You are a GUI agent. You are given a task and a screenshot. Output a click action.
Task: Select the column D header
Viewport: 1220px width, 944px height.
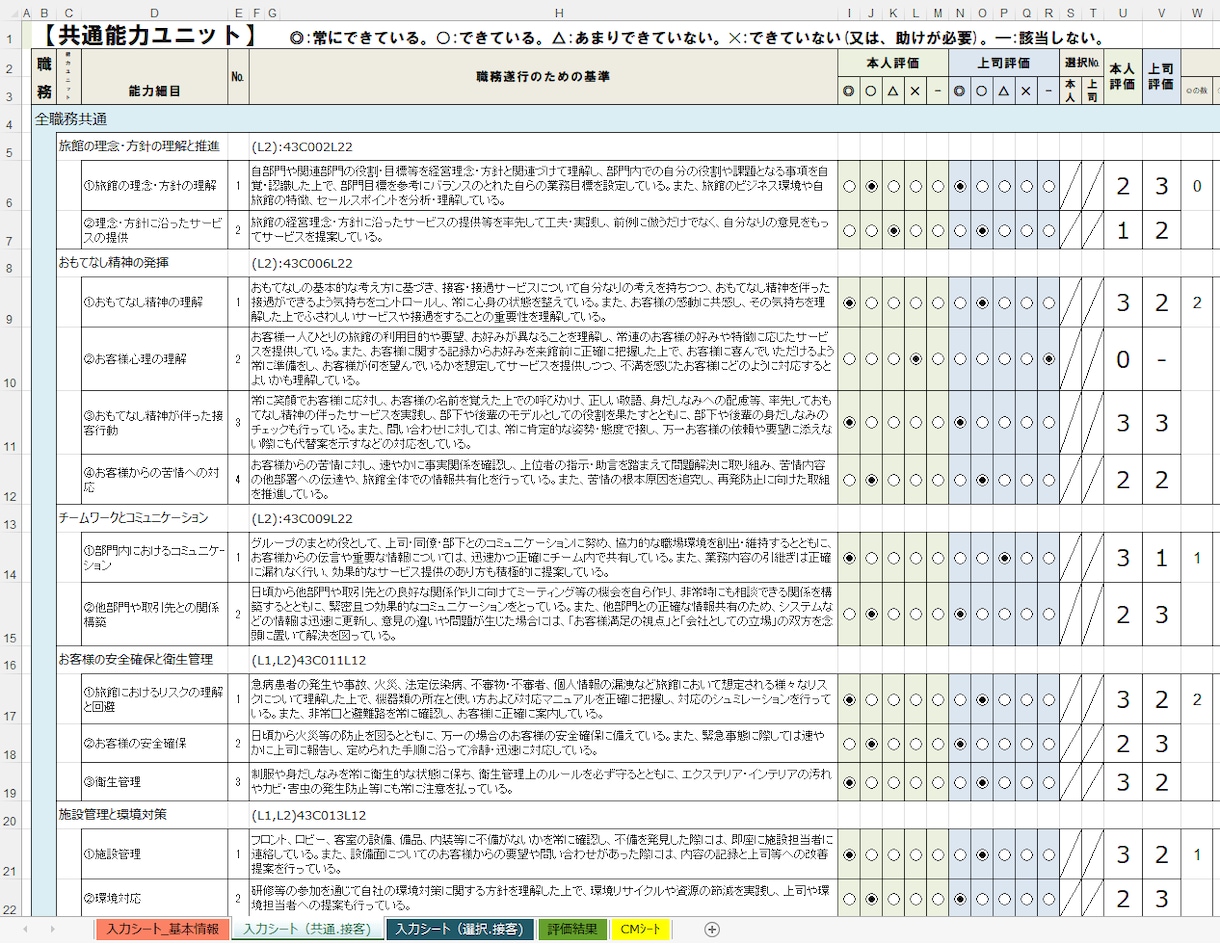154,12
